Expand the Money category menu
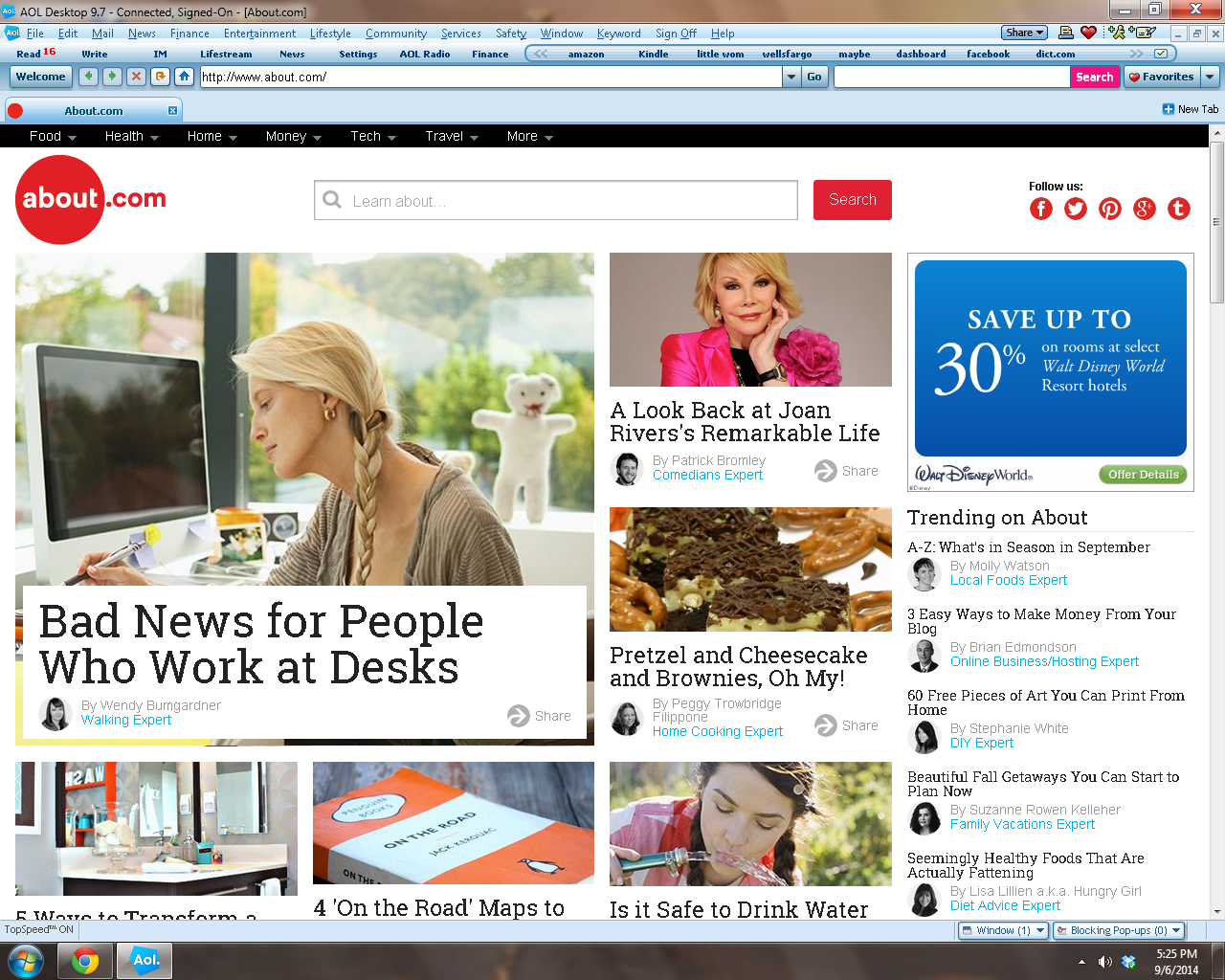The image size is (1225, 980). (294, 137)
